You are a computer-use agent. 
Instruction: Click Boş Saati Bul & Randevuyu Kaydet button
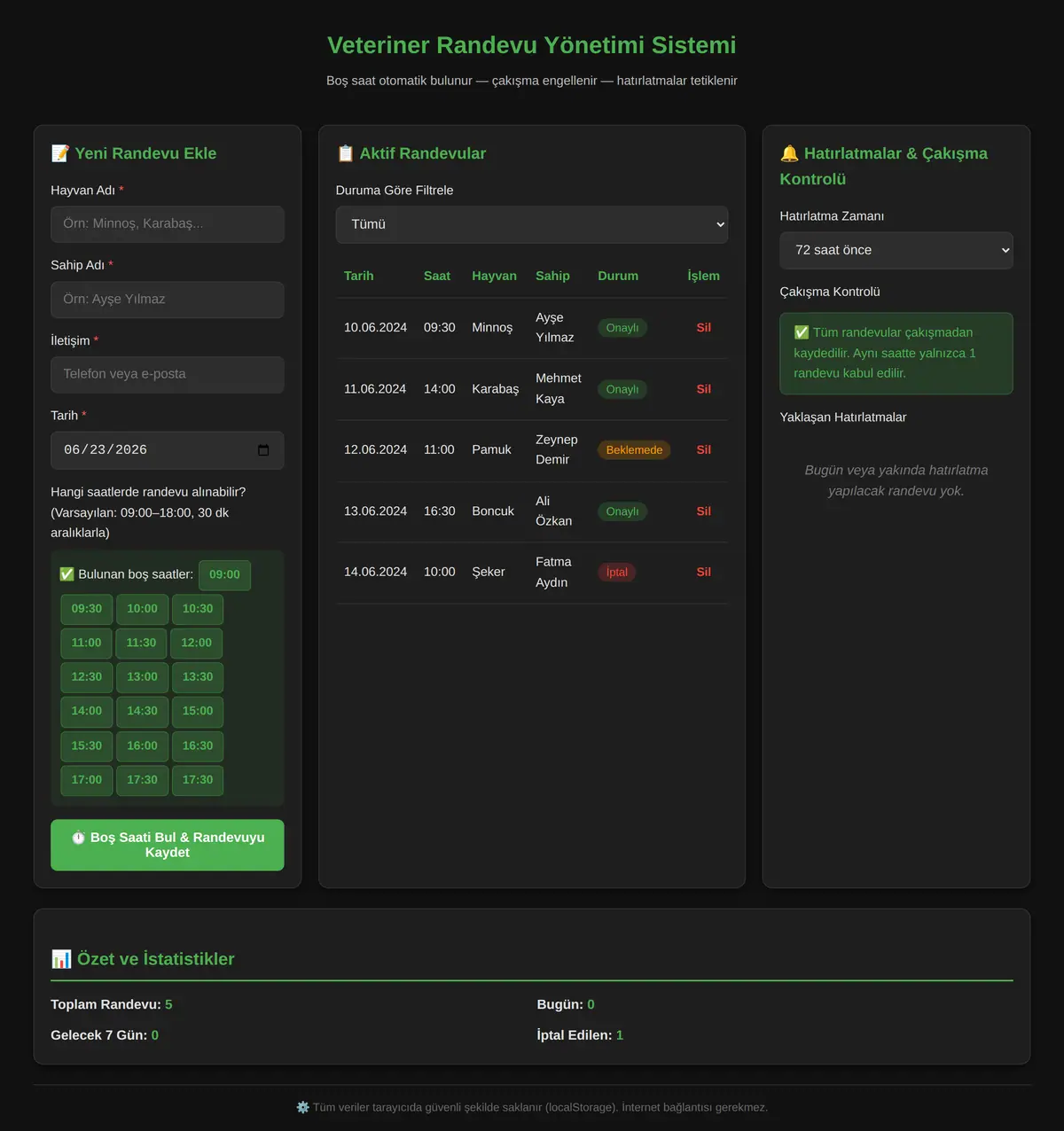pyautogui.click(x=168, y=845)
